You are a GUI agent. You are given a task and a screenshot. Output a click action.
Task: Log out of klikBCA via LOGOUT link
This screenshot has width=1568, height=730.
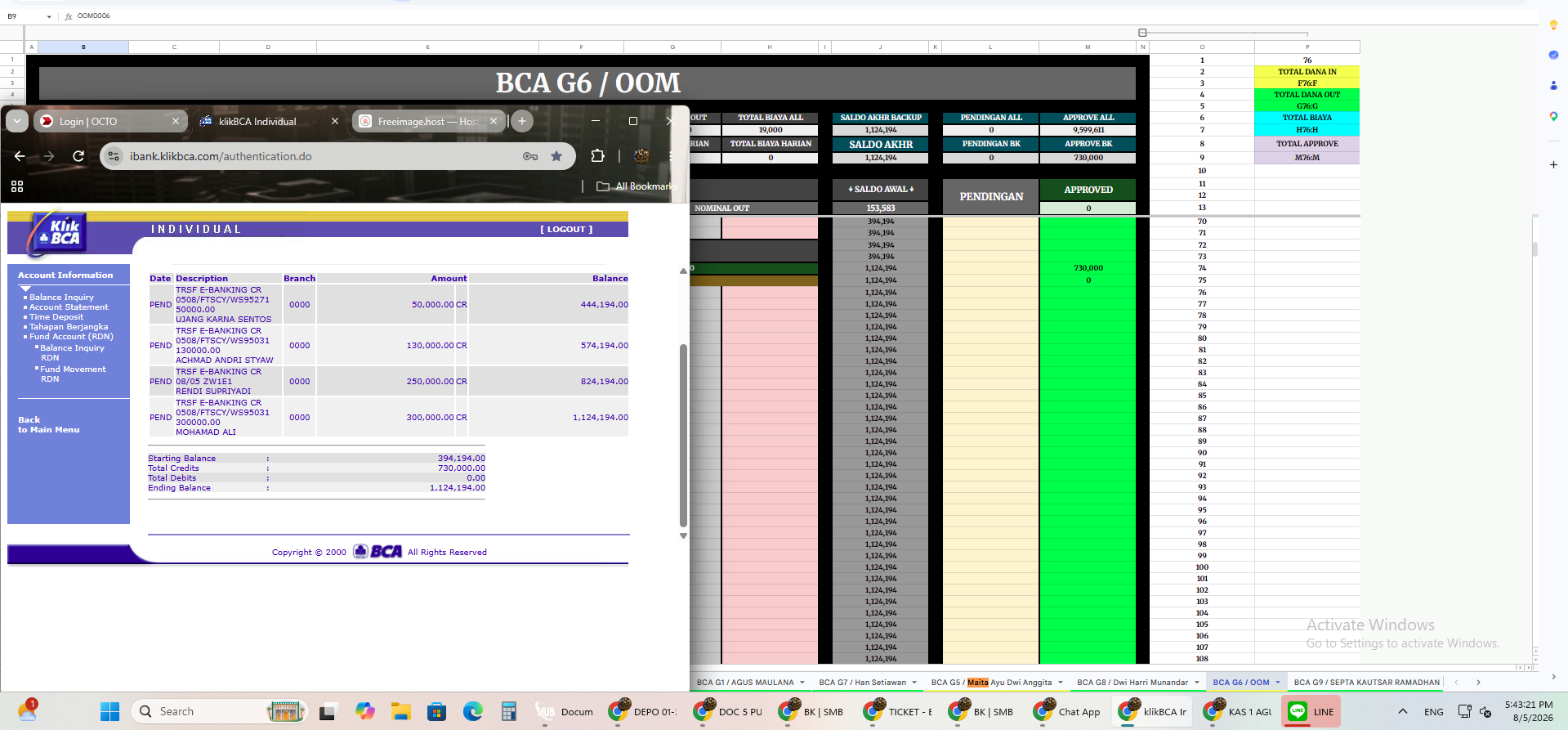click(566, 230)
